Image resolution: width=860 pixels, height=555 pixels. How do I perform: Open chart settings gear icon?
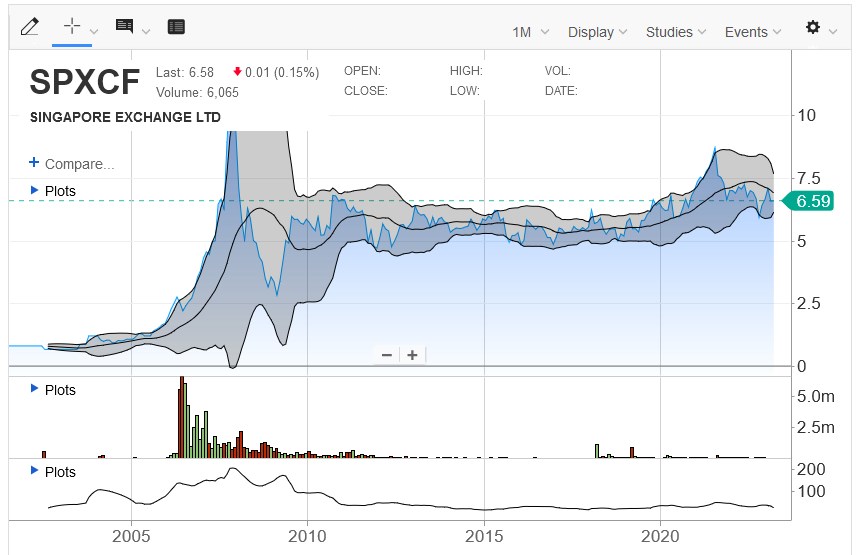[813, 27]
